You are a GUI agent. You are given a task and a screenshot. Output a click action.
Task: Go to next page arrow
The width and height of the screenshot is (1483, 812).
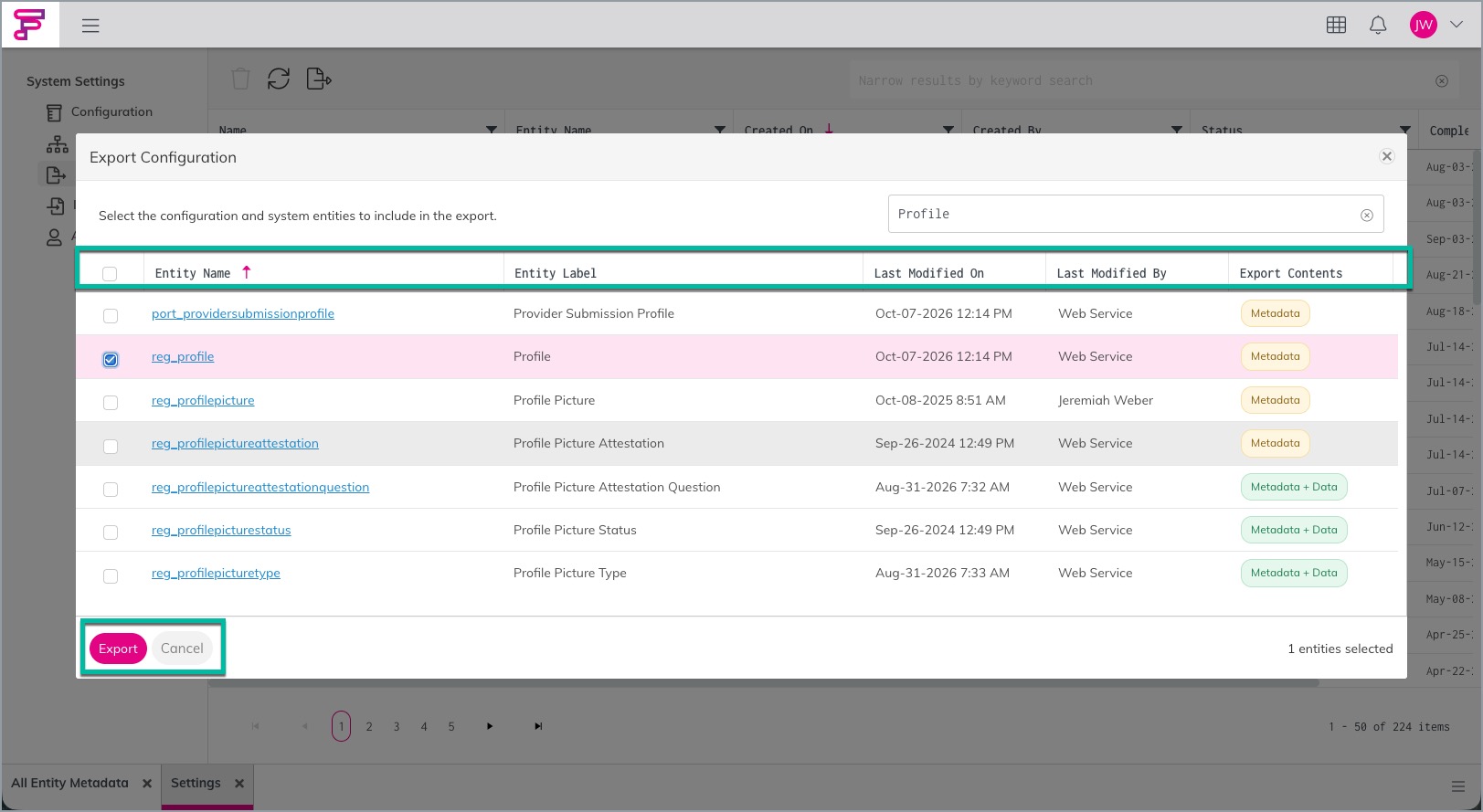[x=490, y=726]
